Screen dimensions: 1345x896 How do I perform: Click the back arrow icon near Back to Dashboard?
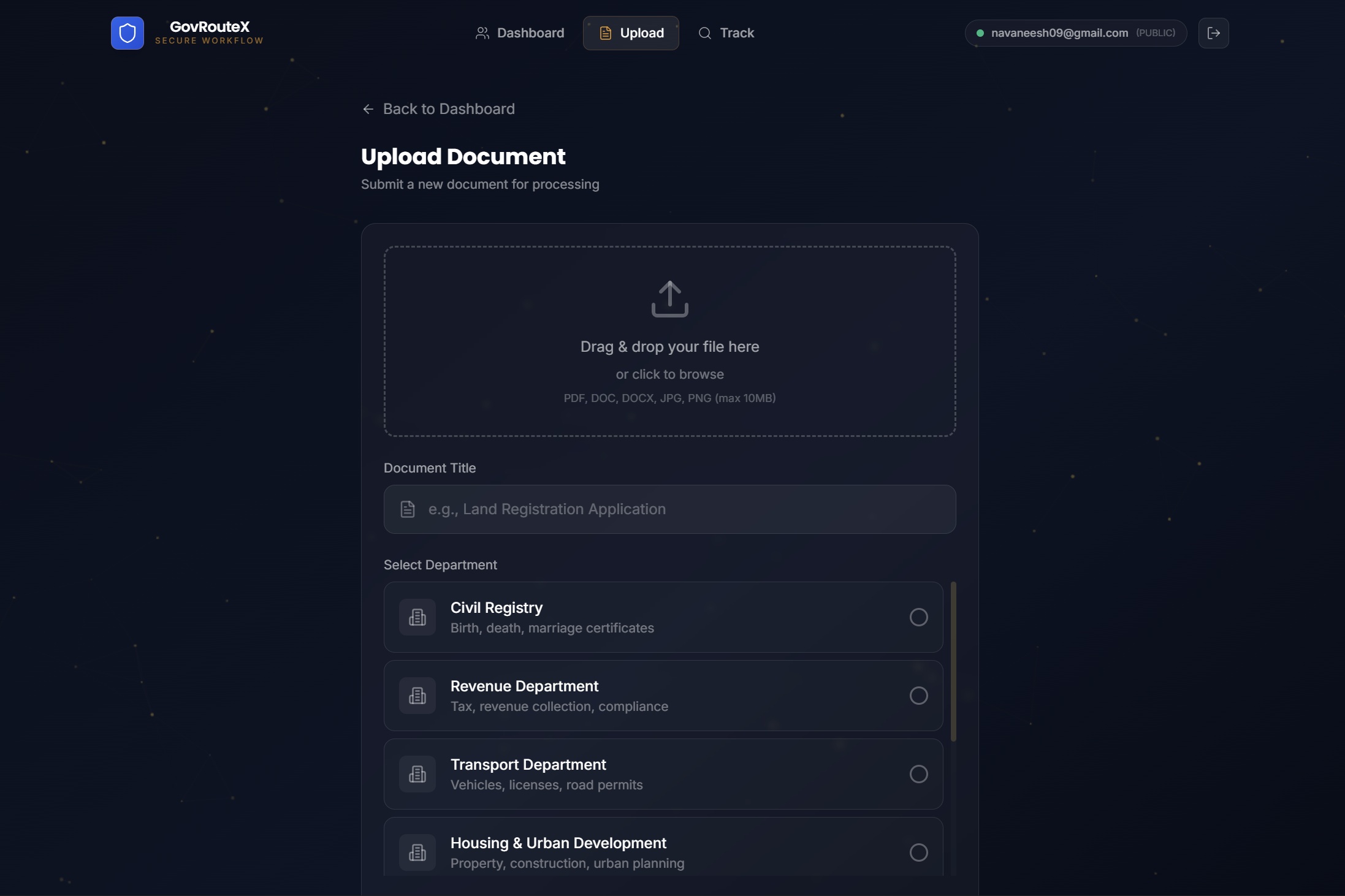pyautogui.click(x=368, y=109)
